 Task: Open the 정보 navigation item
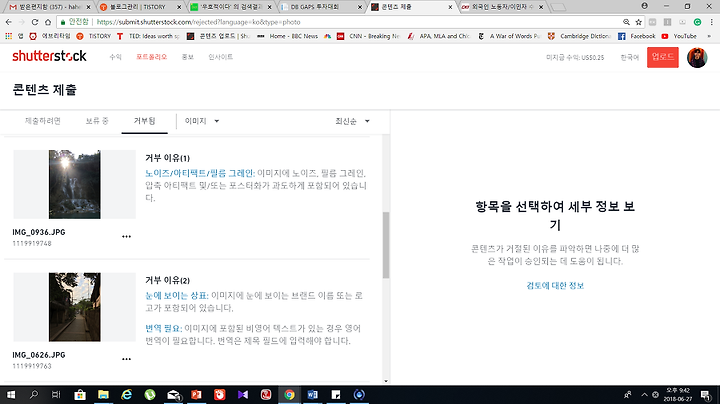pos(187,57)
